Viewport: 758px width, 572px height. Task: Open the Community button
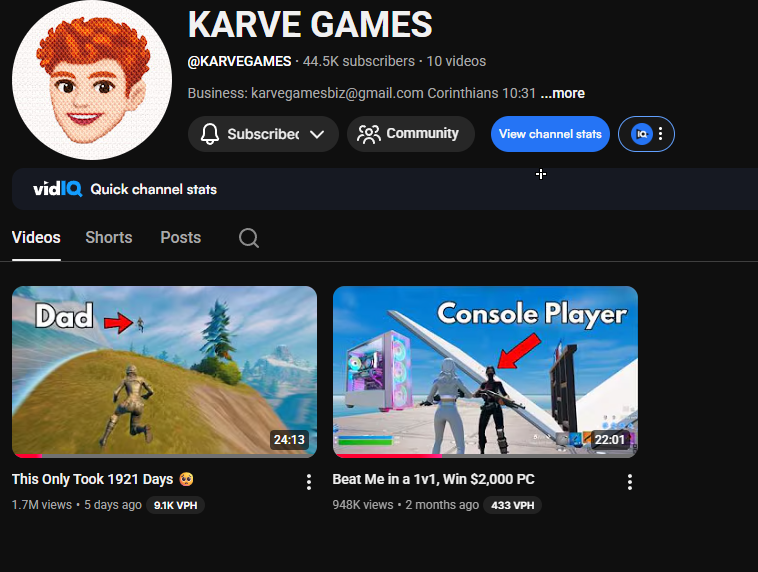click(x=411, y=133)
